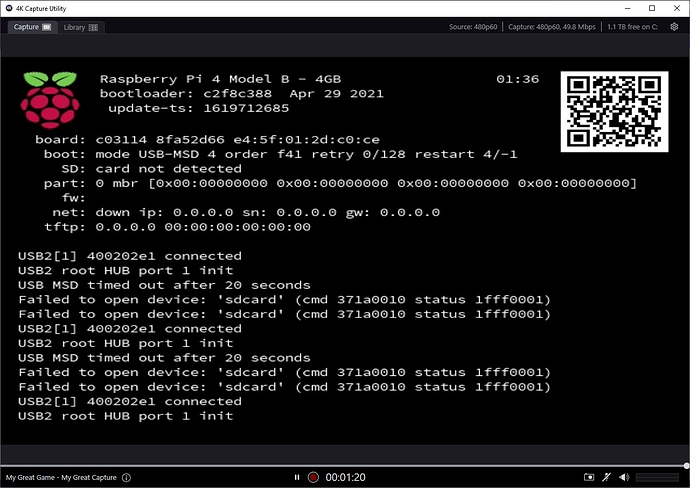
Task: Stop recording with the red record button
Action: click(x=313, y=477)
